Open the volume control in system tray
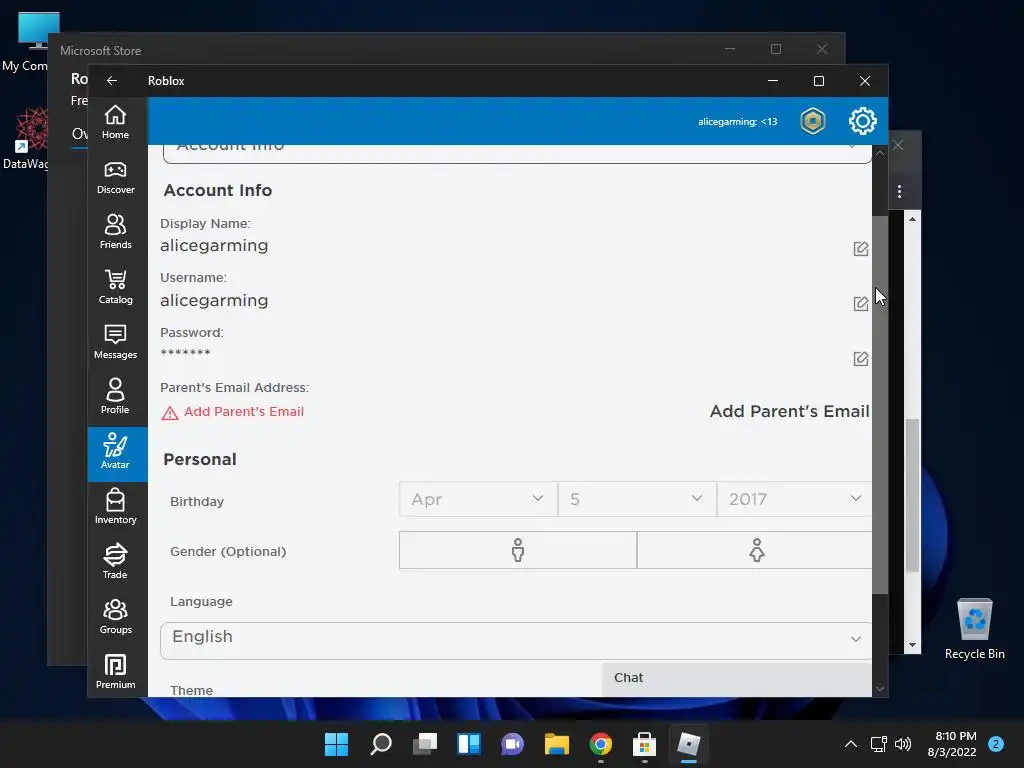 click(x=903, y=744)
